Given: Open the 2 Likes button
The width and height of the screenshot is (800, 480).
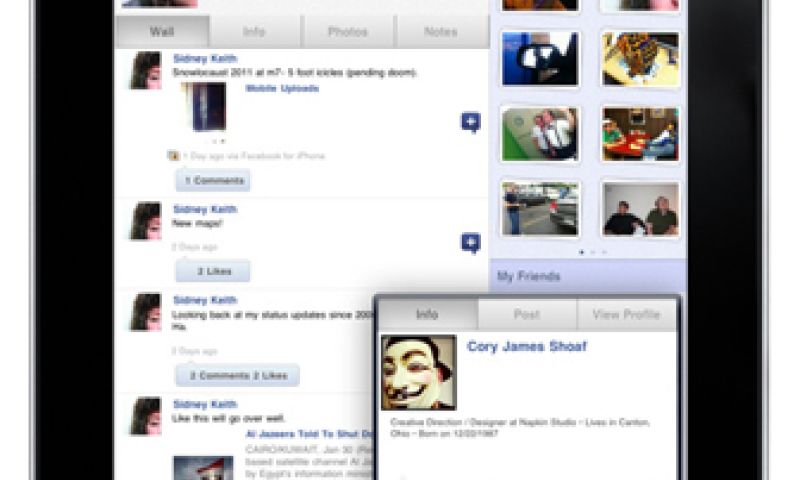Looking at the screenshot, I should [x=213, y=271].
